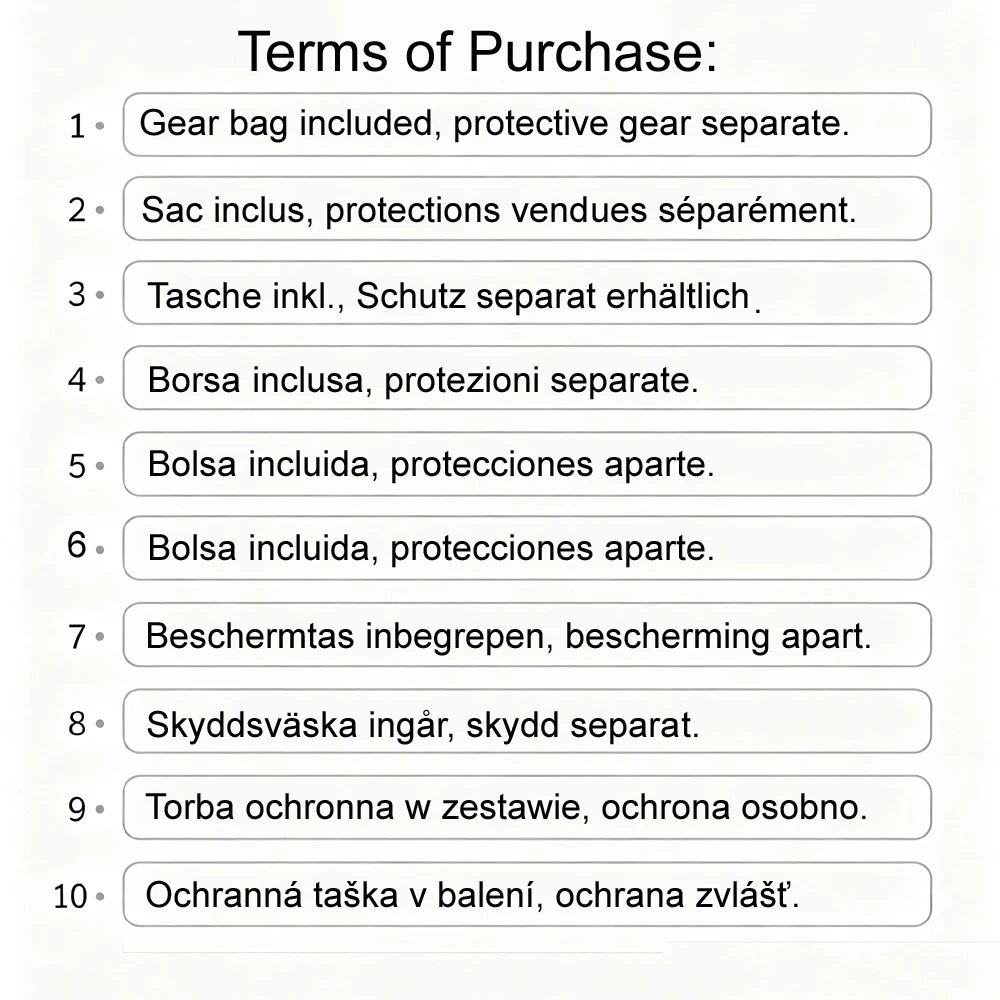1000x1000 pixels.
Task: Select the Polish 'Torba ochronna' text box
Action: pos(527,807)
